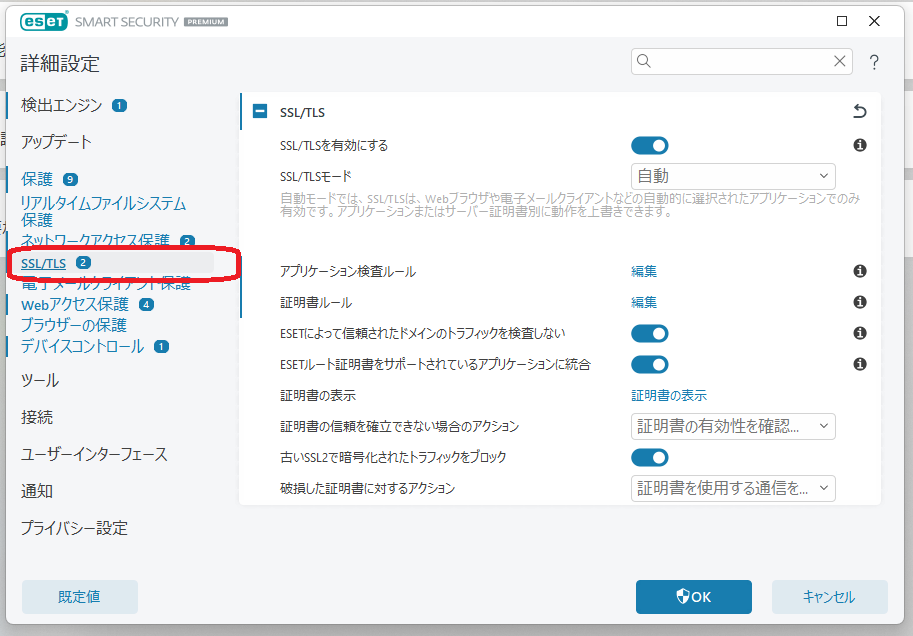Click badge 1 next to 検出エンジン
Image resolution: width=913 pixels, height=636 pixels.
click(x=119, y=105)
